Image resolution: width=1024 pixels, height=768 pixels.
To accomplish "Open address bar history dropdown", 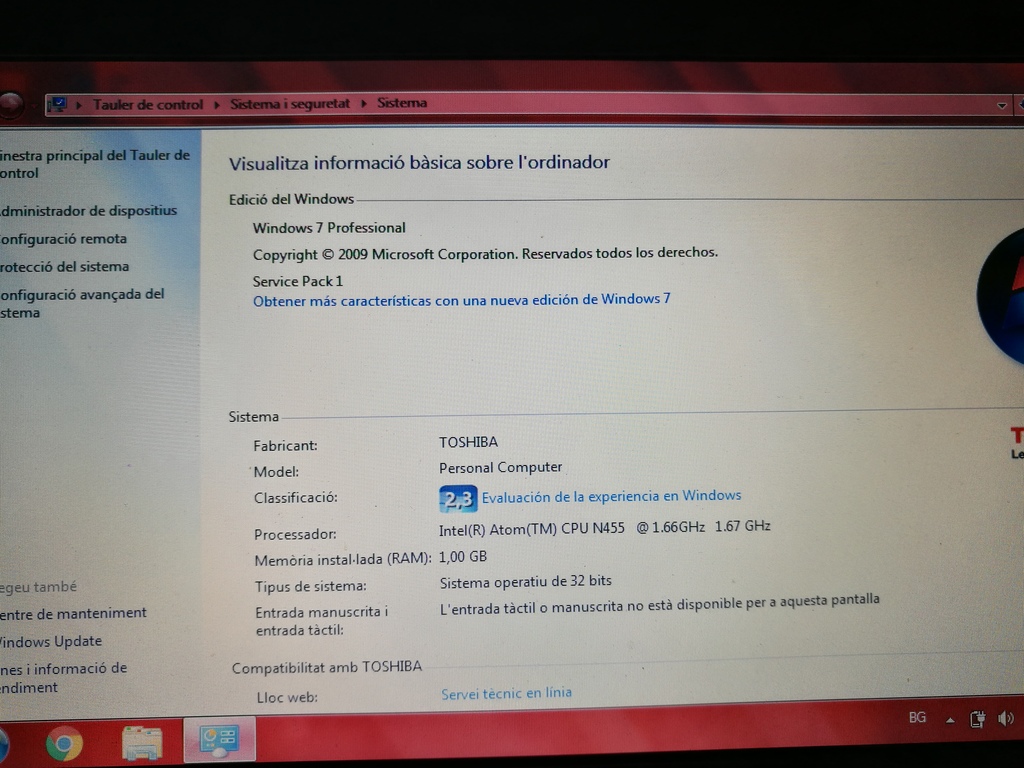I will (1002, 105).
